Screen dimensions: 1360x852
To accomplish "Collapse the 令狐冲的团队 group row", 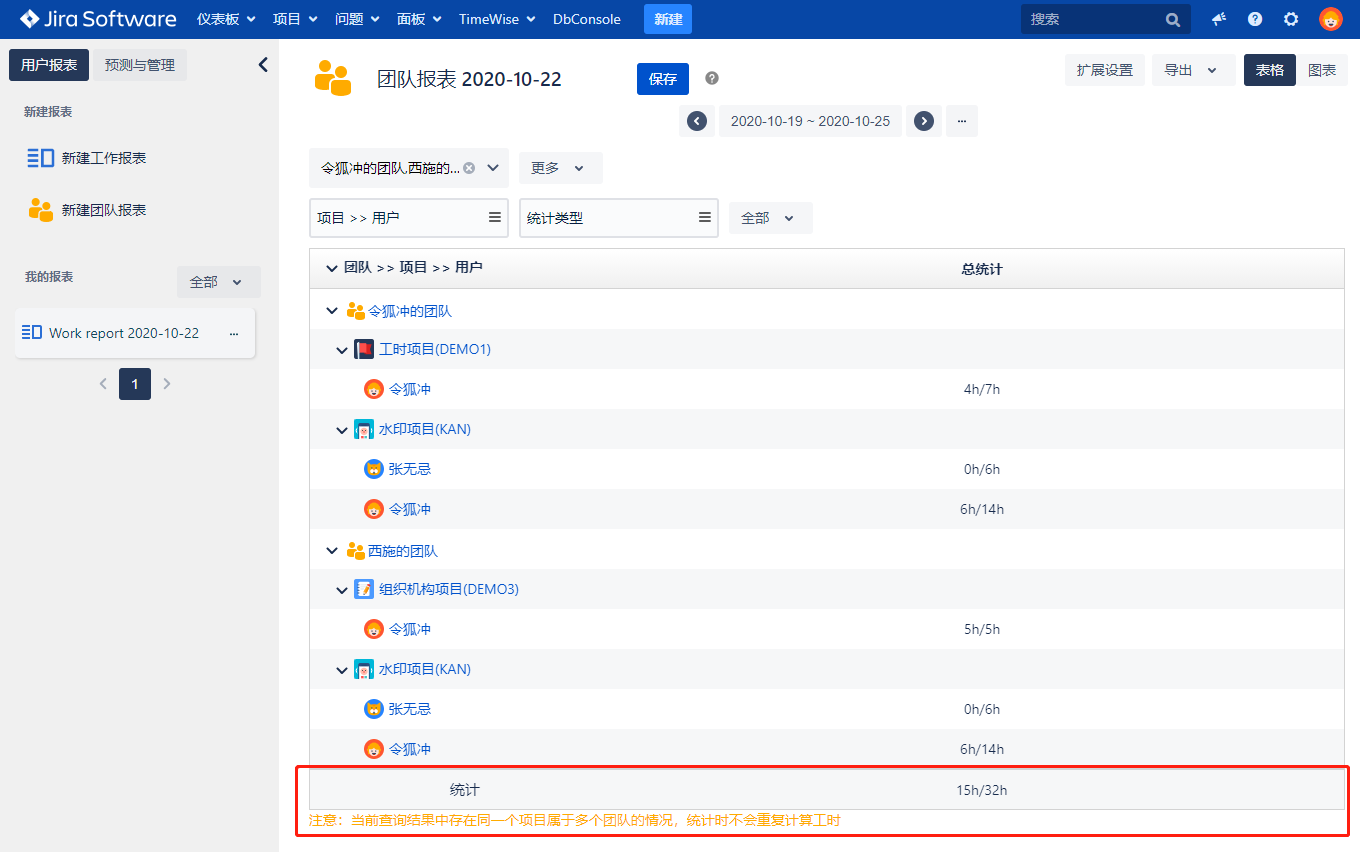I will pyautogui.click(x=332, y=311).
